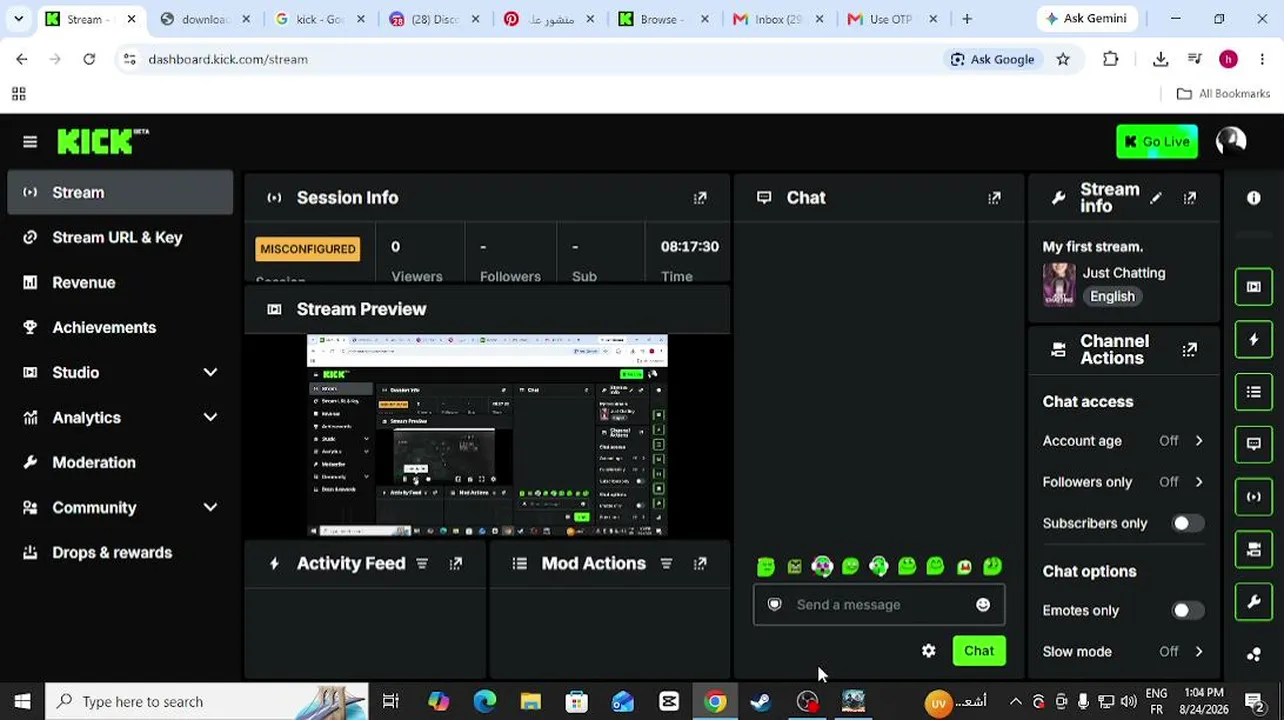Insert the first green emote

pyautogui.click(x=766, y=567)
